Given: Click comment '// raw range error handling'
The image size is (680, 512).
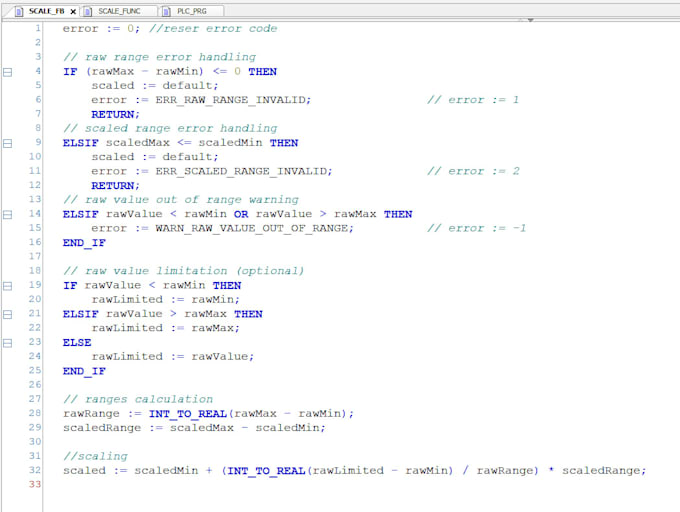Looking at the screenshot, I should pyautogui.click(x=159, y=57).
